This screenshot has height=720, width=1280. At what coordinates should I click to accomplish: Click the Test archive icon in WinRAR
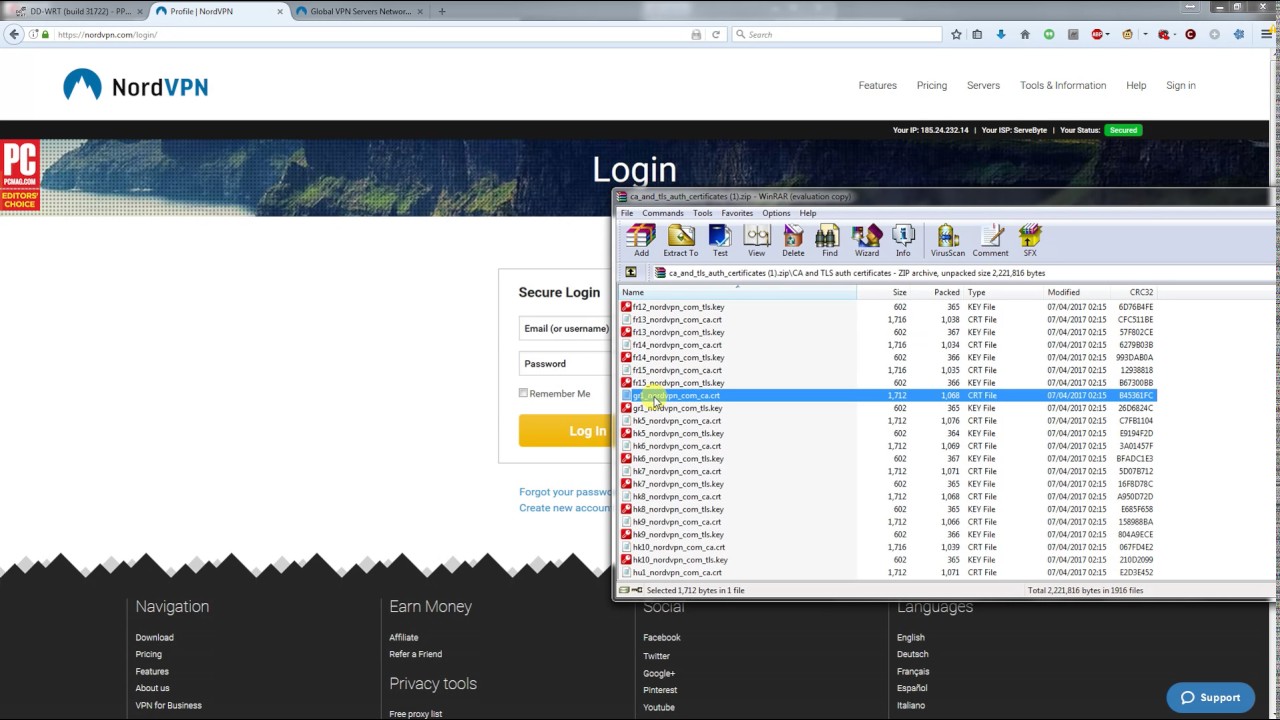[x=720, y=240]
